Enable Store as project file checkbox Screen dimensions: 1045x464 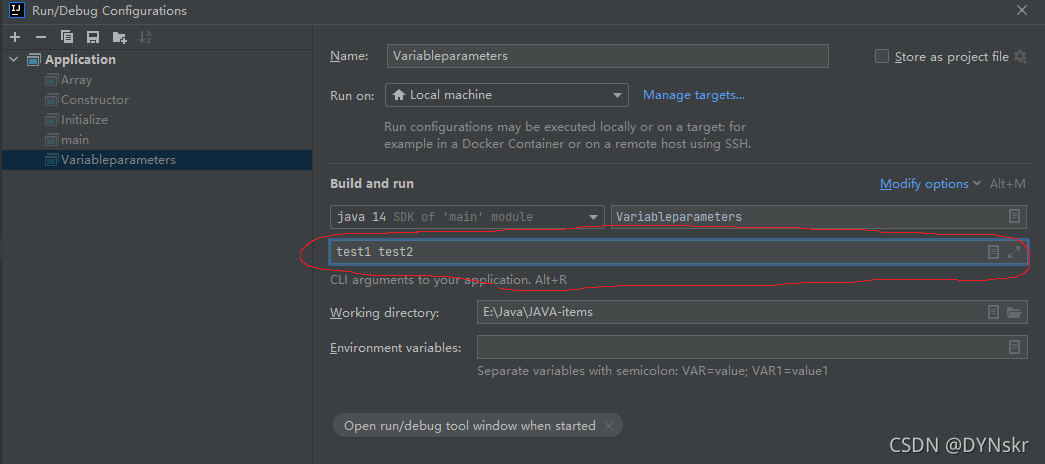click(x=882, y=57)
